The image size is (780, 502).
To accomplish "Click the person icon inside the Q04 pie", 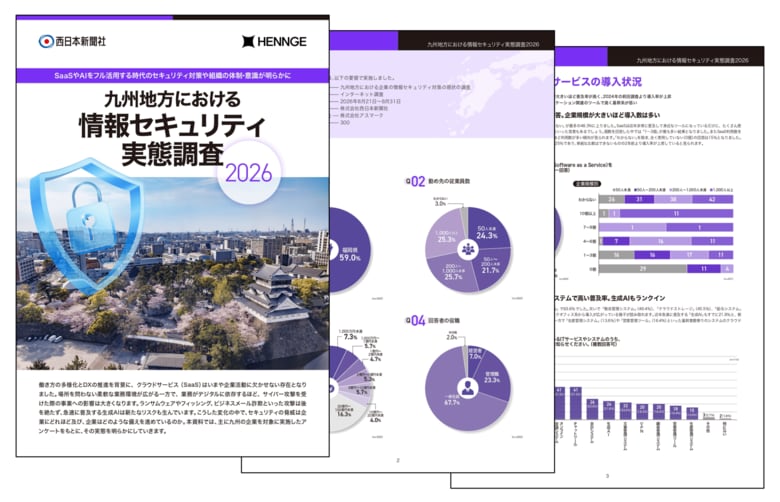I will (468, 387).
